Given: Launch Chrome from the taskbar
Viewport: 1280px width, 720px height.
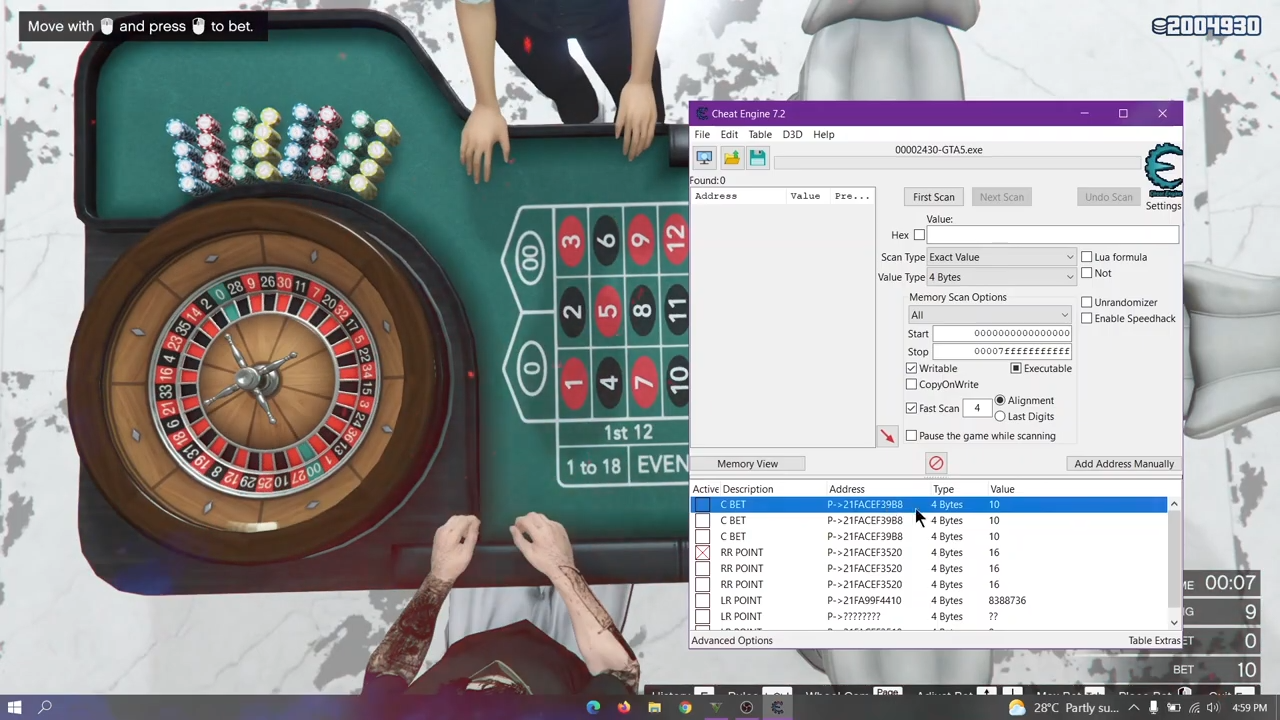Looking at the screenshot, I should 685,708.
